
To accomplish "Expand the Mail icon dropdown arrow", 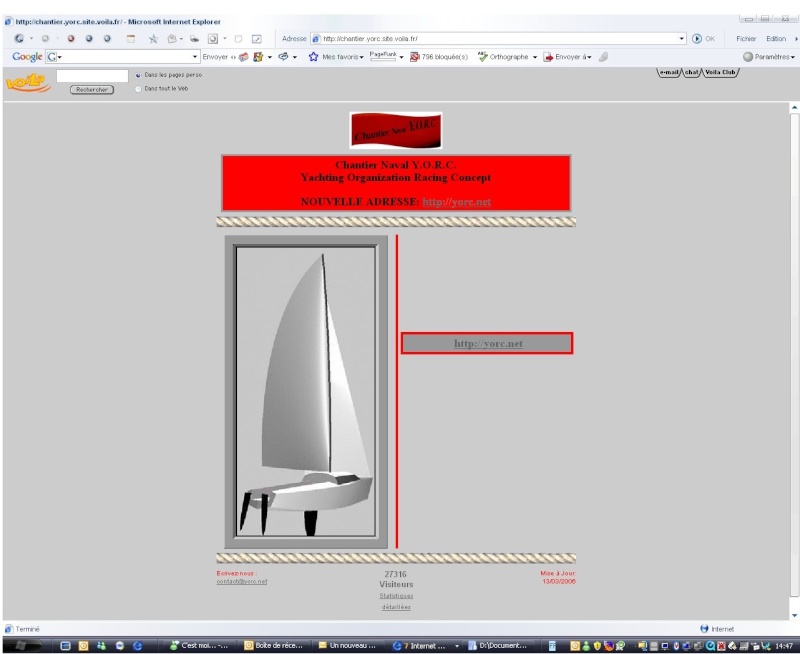I will click(x=181, y=39).
